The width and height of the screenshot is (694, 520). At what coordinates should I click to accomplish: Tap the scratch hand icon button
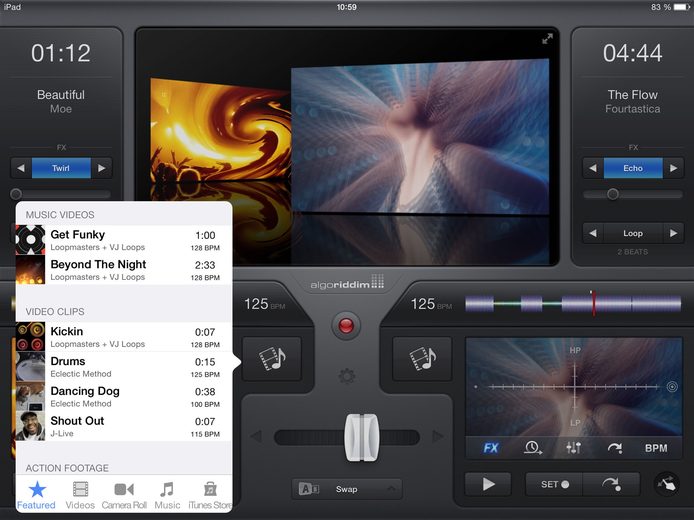(x=667, y=484)
